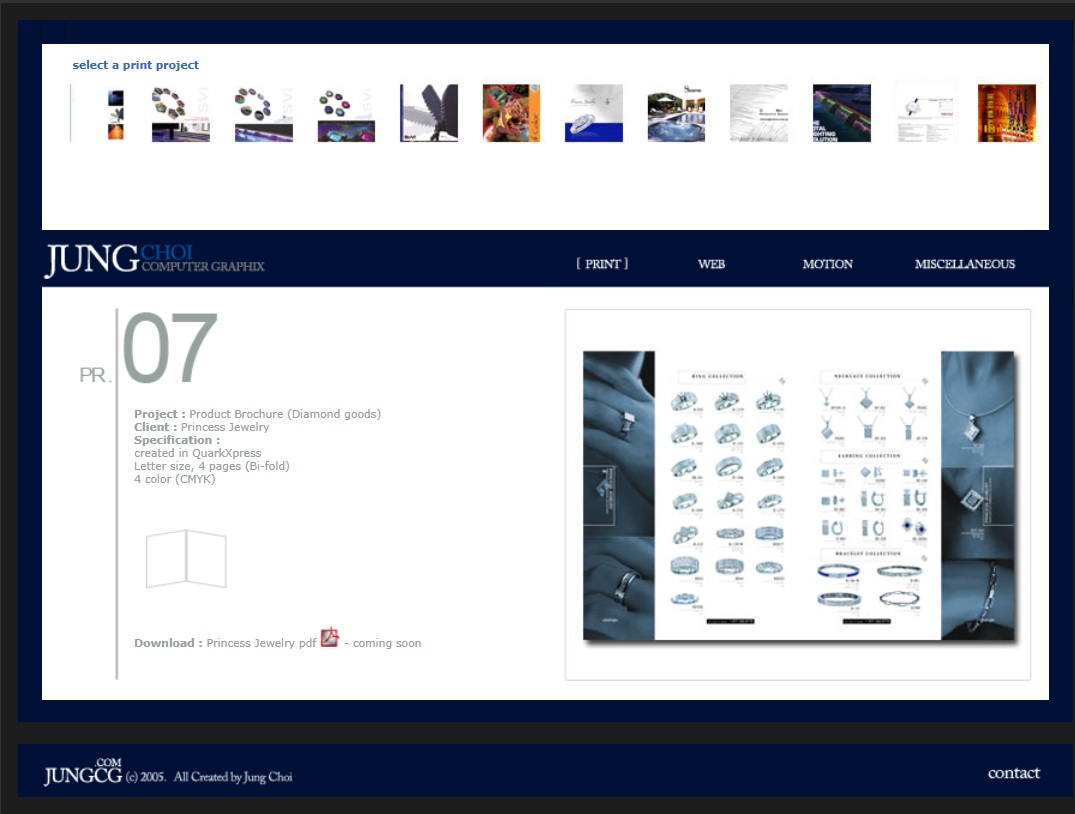This screenshot has height=814, width=1075.
Task: Switch to the MOTION section
Action: click(x=827, y=264)
